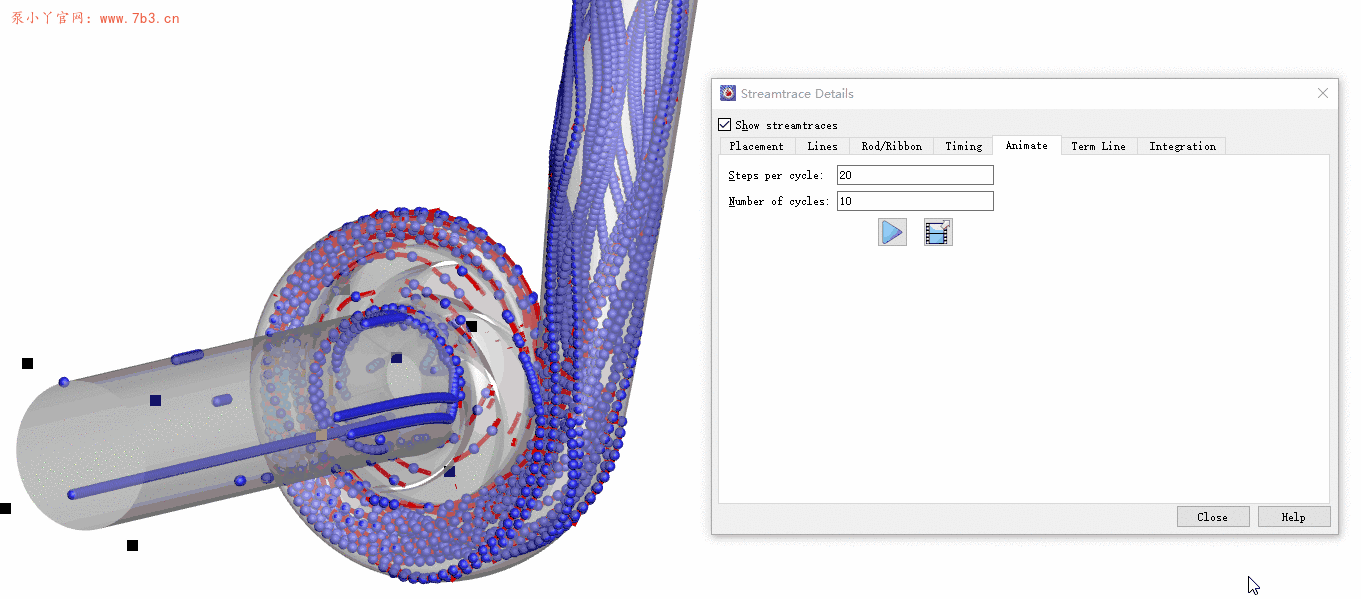Switch to the Placement tab
This screenshot has width=1361, height=599.
pyautogui.click(x=756, y=146)
